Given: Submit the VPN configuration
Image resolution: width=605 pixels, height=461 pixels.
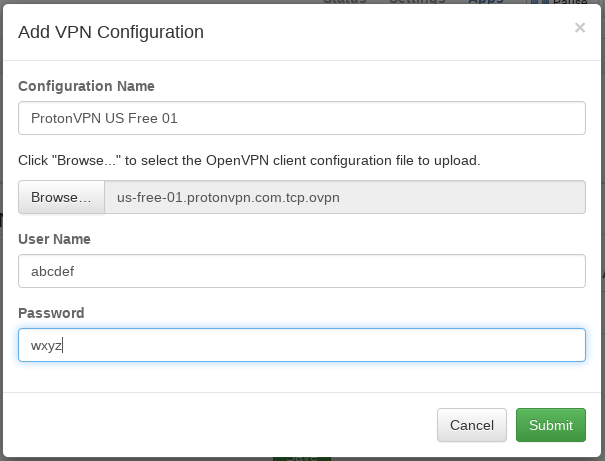Looking at the screenshot, I should click(550, 425).
